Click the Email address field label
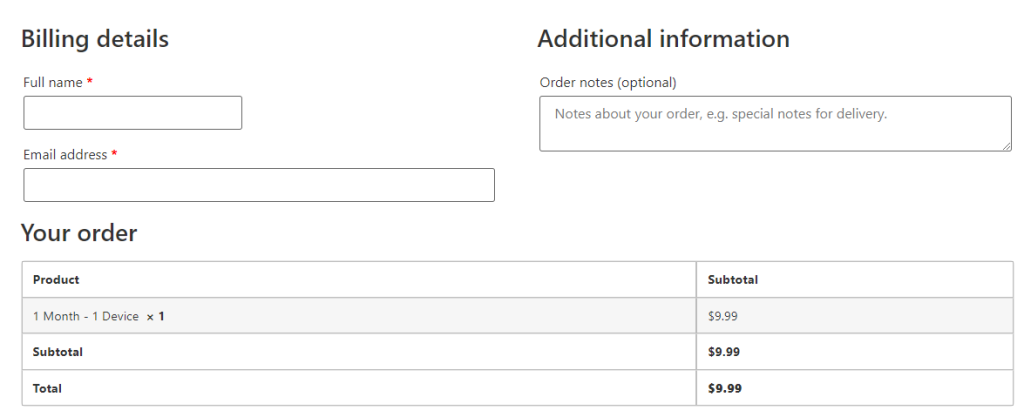Image resolution: width=1024 pixels, height=417 pixels. [64, 155]
